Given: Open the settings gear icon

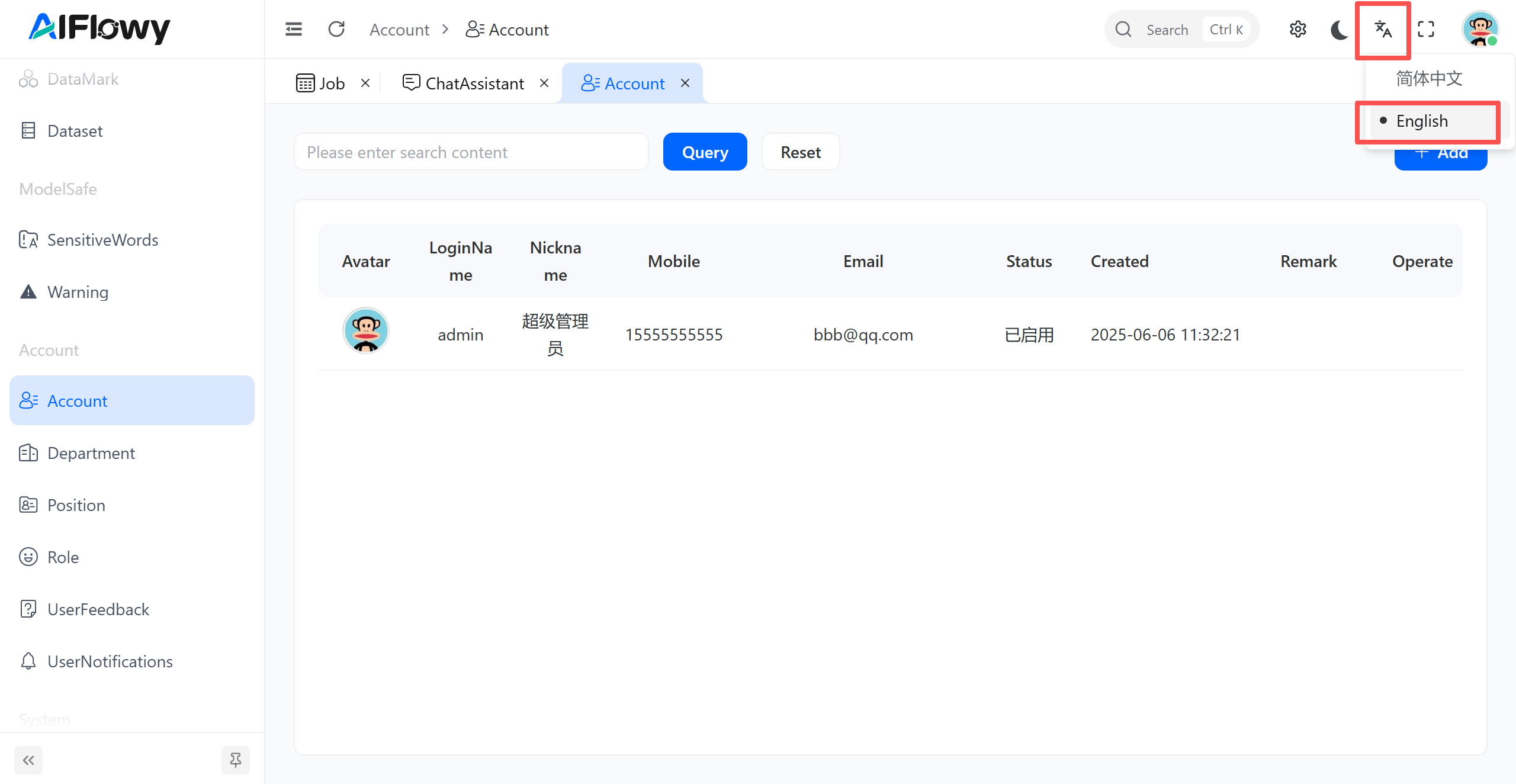Looking at the screenshot, I should click(1297, 29).
